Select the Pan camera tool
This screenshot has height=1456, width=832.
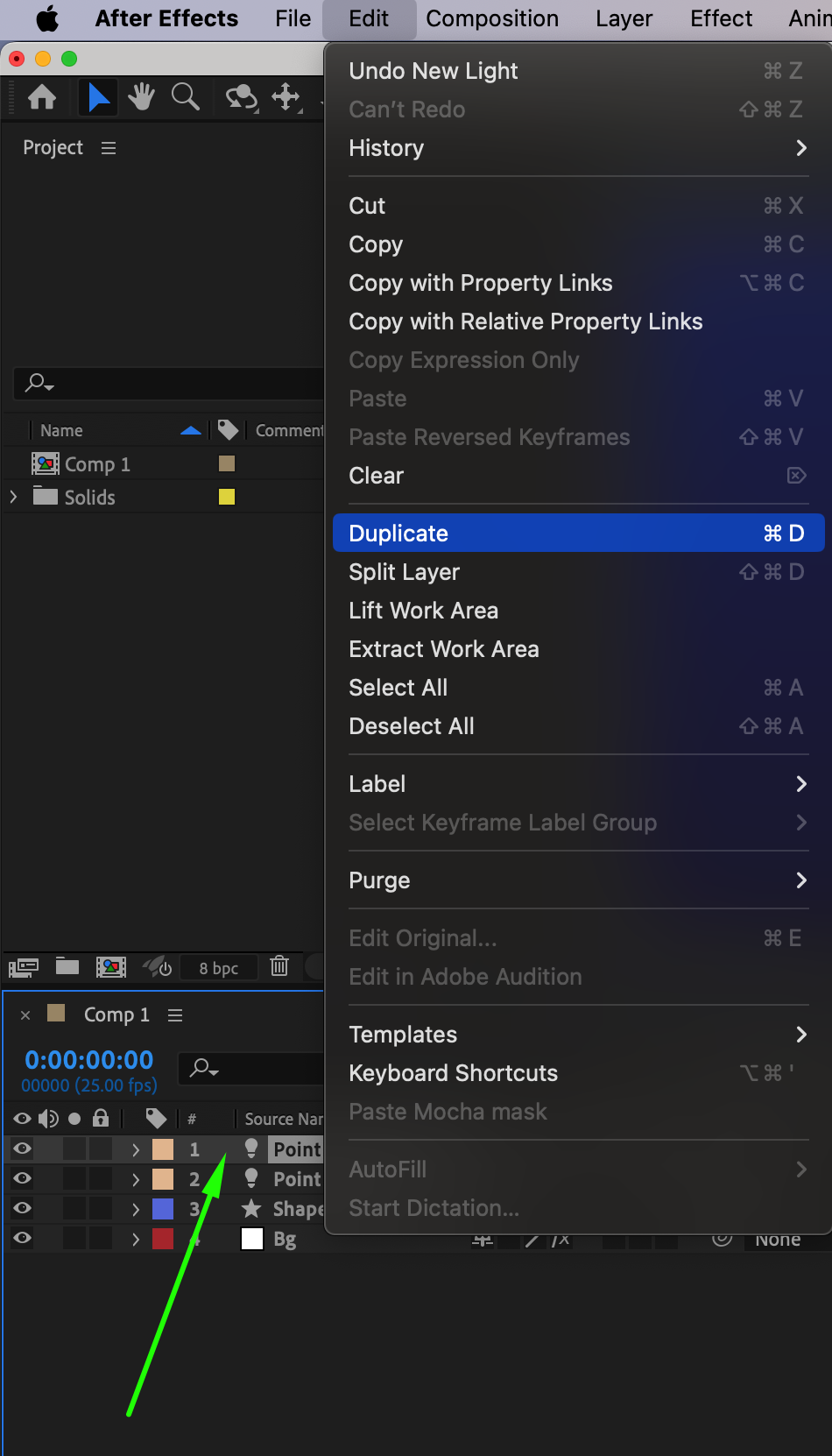[286, 97]
